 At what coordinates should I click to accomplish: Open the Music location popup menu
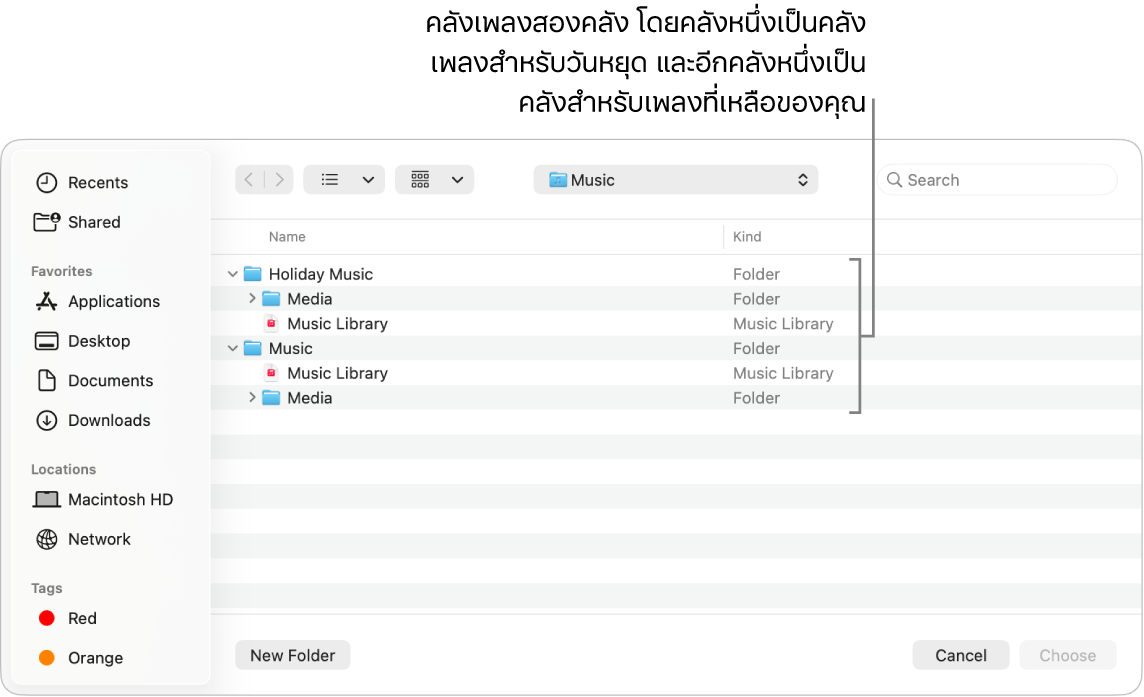point(675,179)
